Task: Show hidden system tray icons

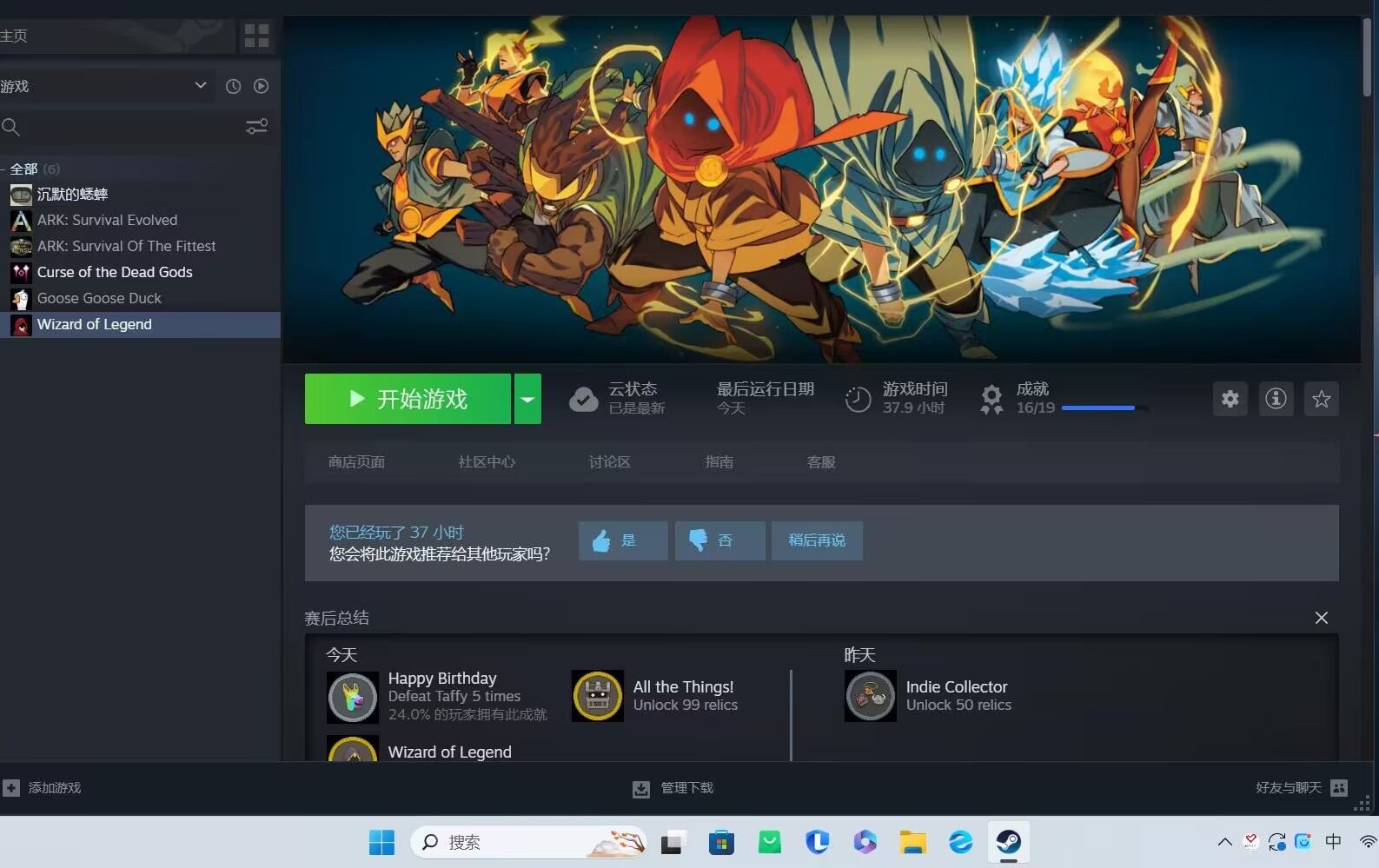Action: [1224, 842]
